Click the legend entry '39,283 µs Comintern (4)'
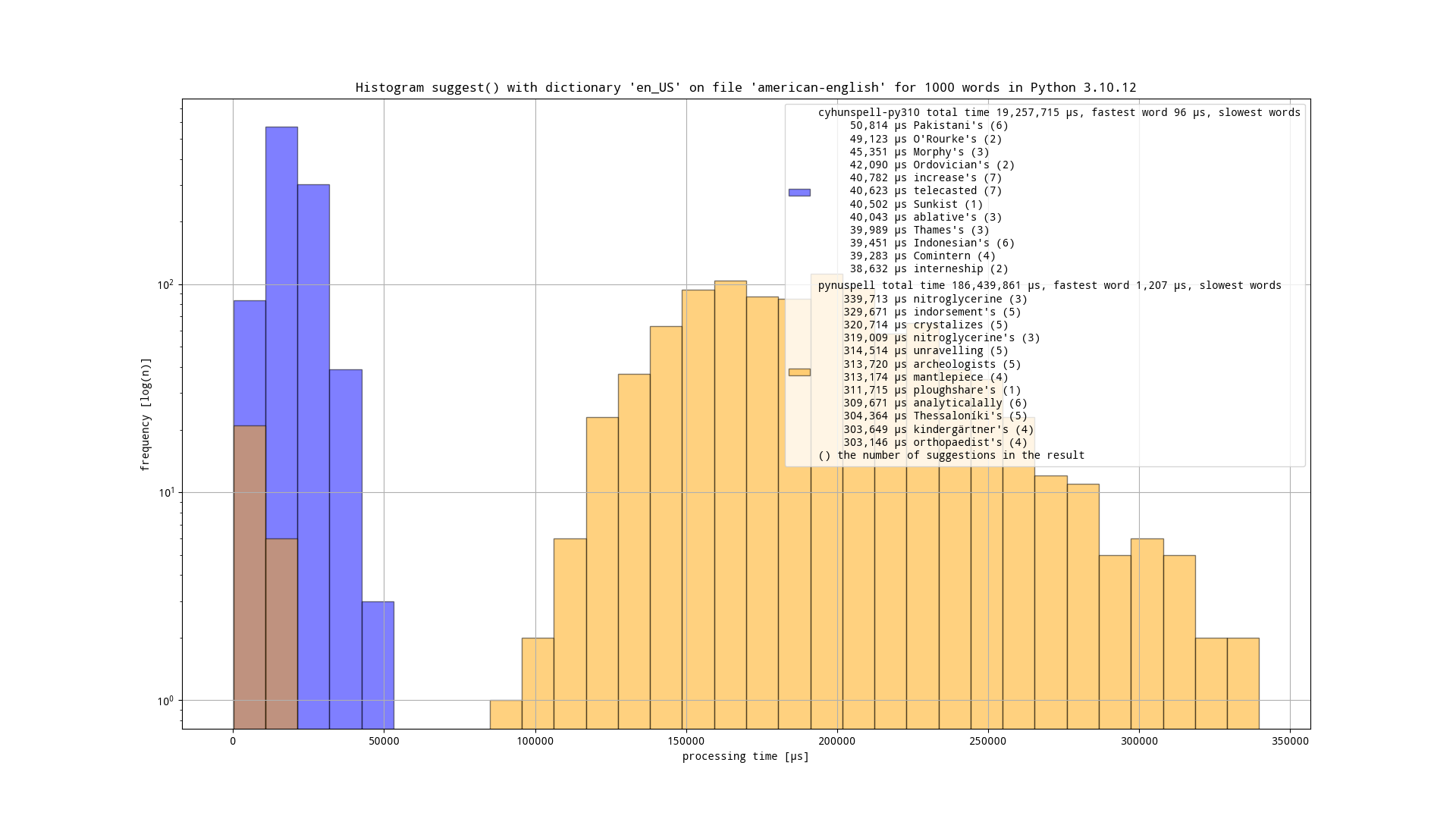Screen dimensions: 1456x819 point(923,256)
